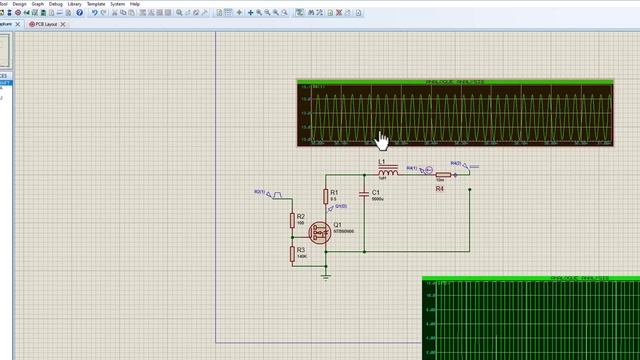Open the Graph menu
This screenshot has height=360, width=640.
coord(38,4)
